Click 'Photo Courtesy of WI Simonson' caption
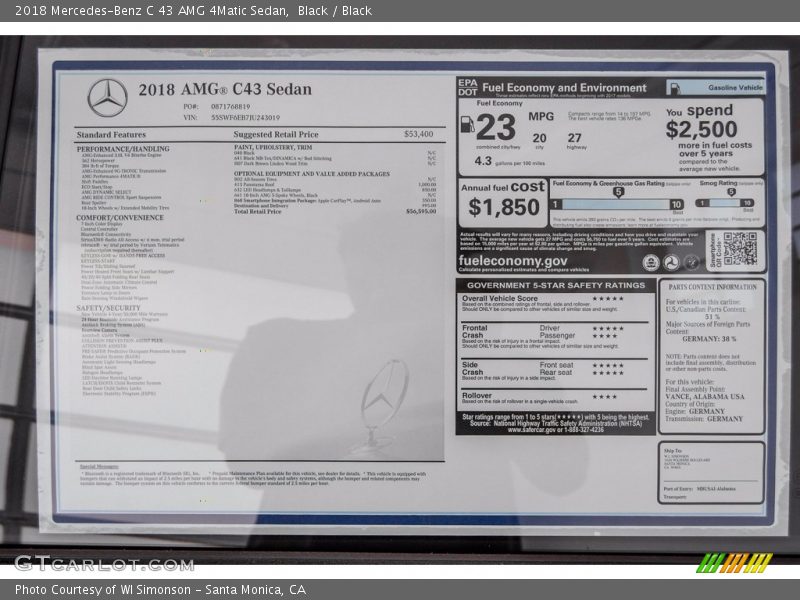The width and height of the screenshot is (800, 600). point(103,590)
